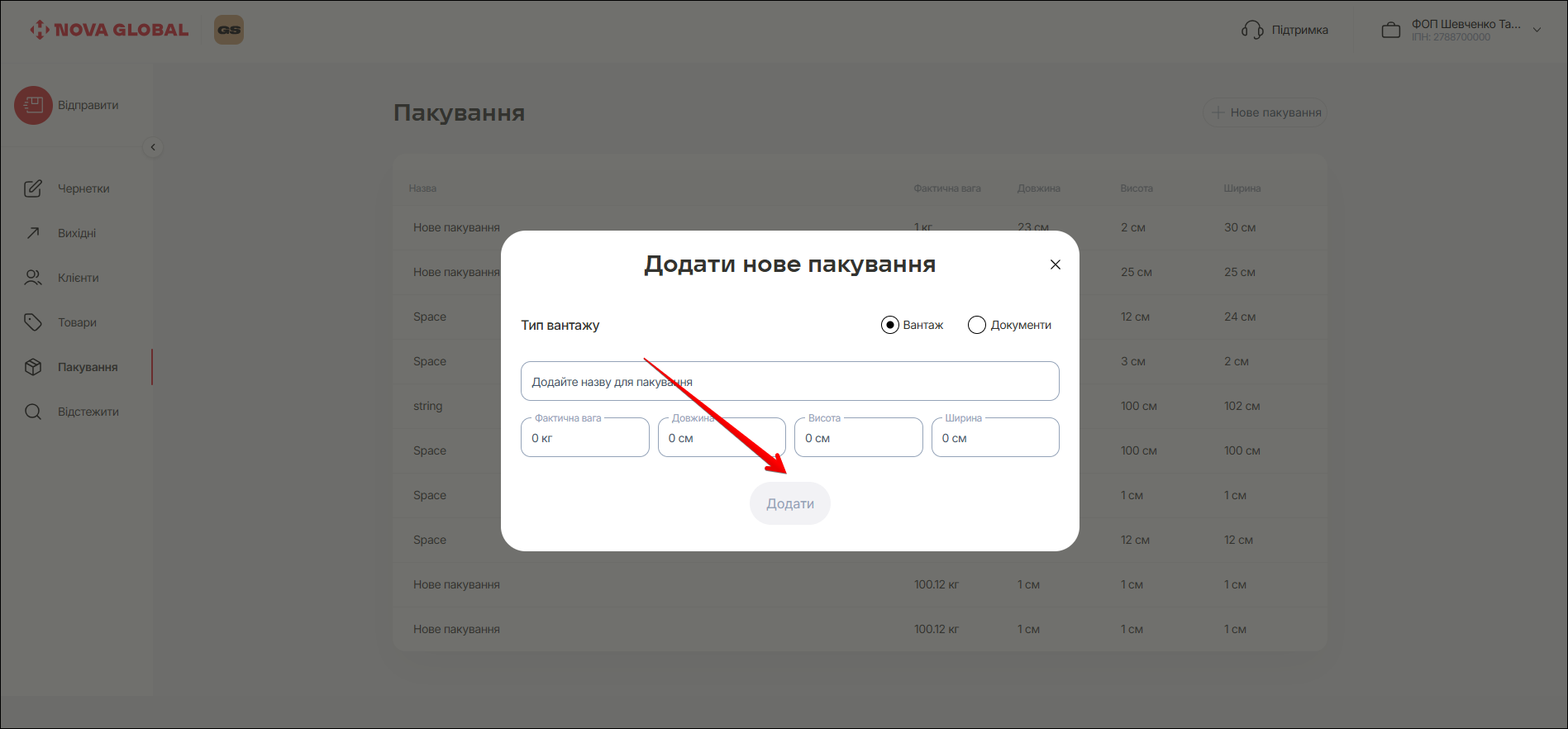Select the Документи radio button
This screenshot has width=1568, height=729.
click(x=977, y=325)
